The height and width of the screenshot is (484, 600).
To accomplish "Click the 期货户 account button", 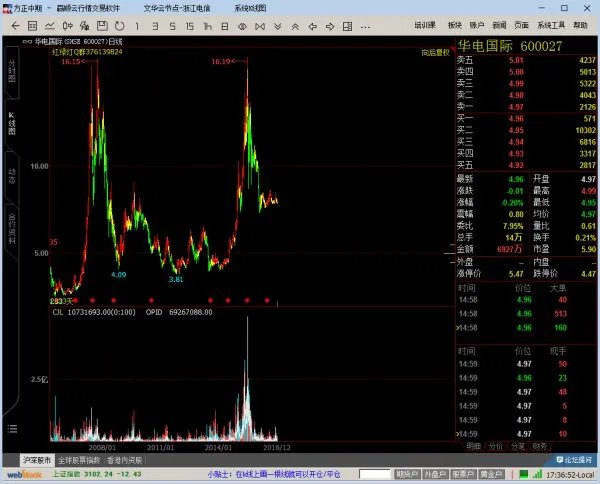I will click(x=407, y=473).
